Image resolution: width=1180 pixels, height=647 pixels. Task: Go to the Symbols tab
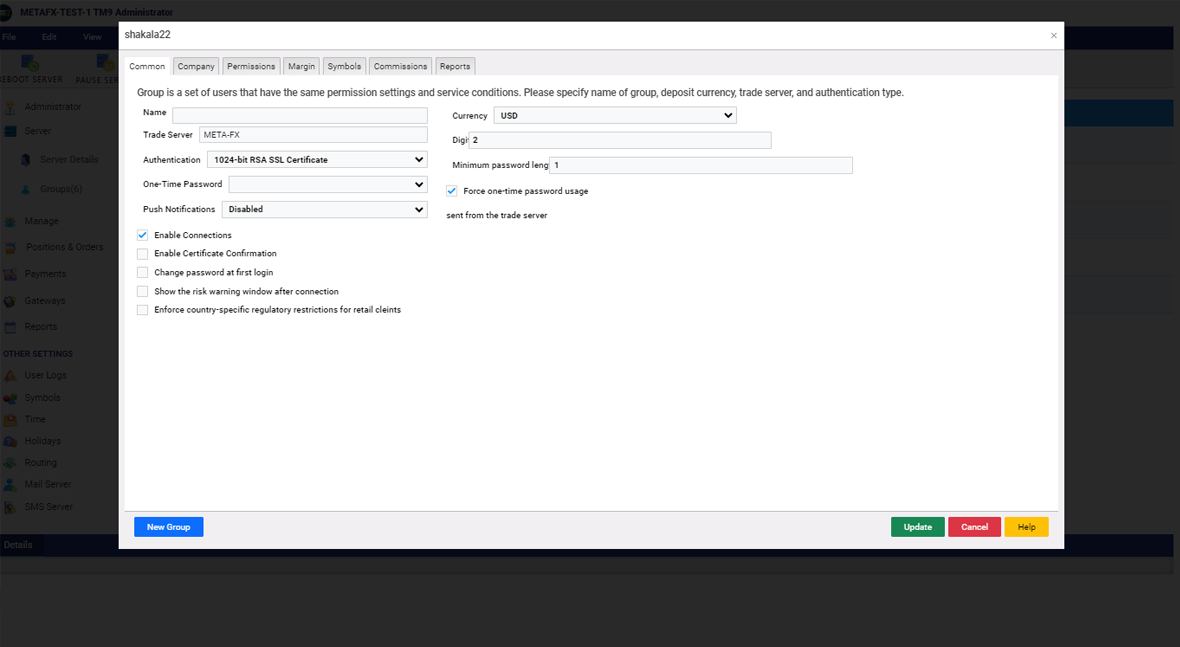(x=344, y=66)
